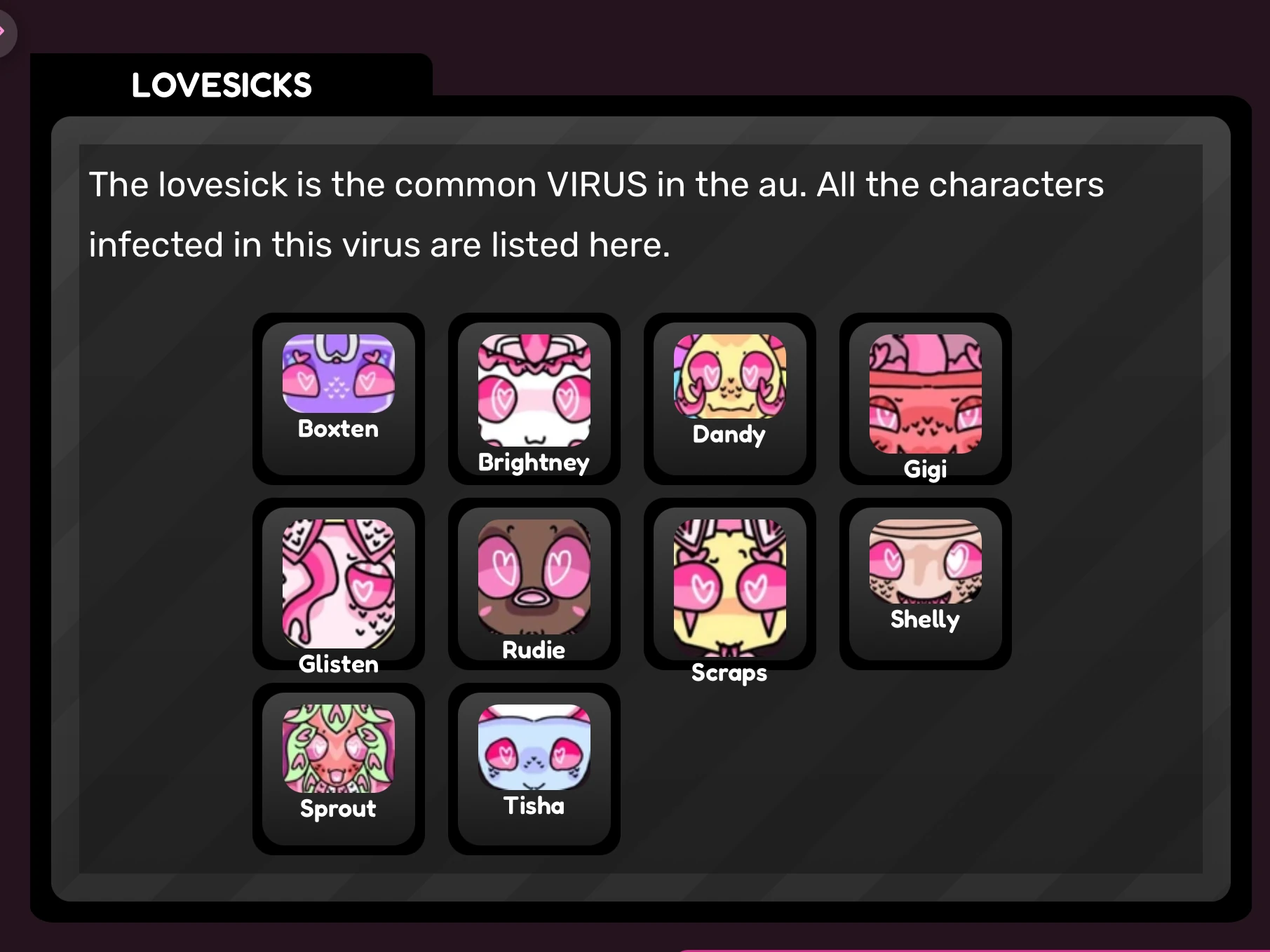Click the Boxten name label
1270x952 pixels.
coord(338,428)
